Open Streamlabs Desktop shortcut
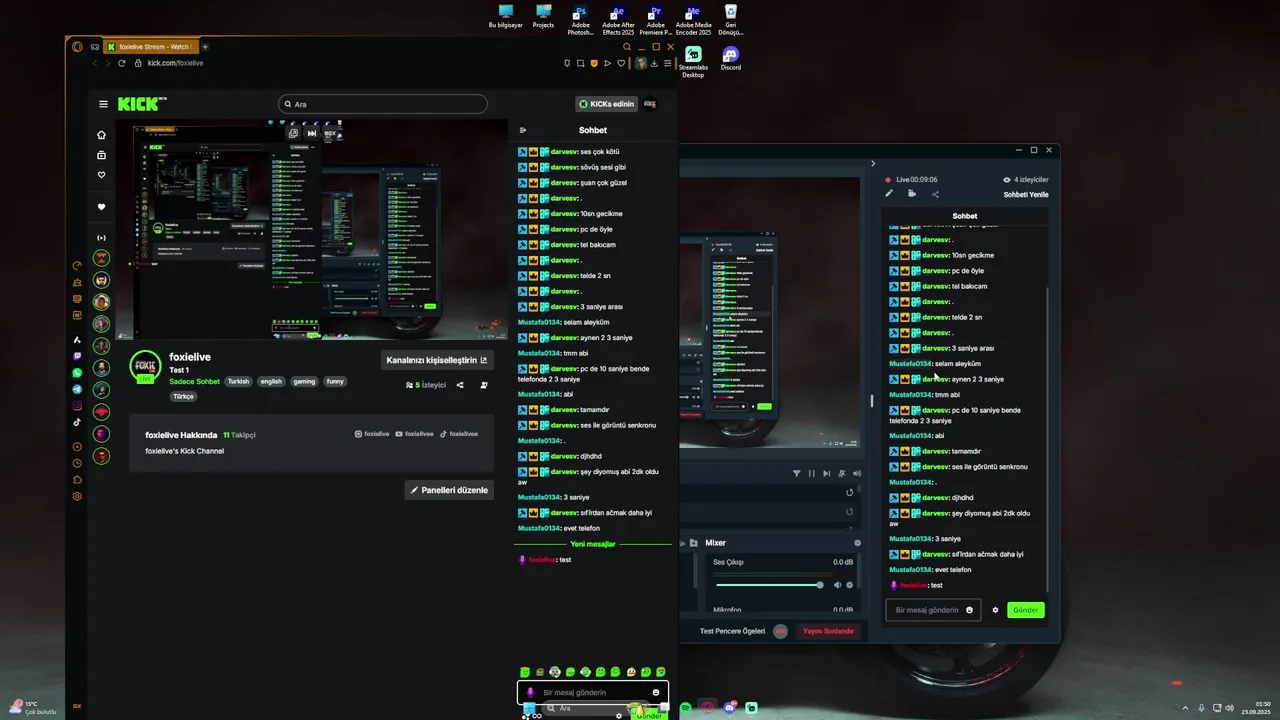 [x=693, y=60]
